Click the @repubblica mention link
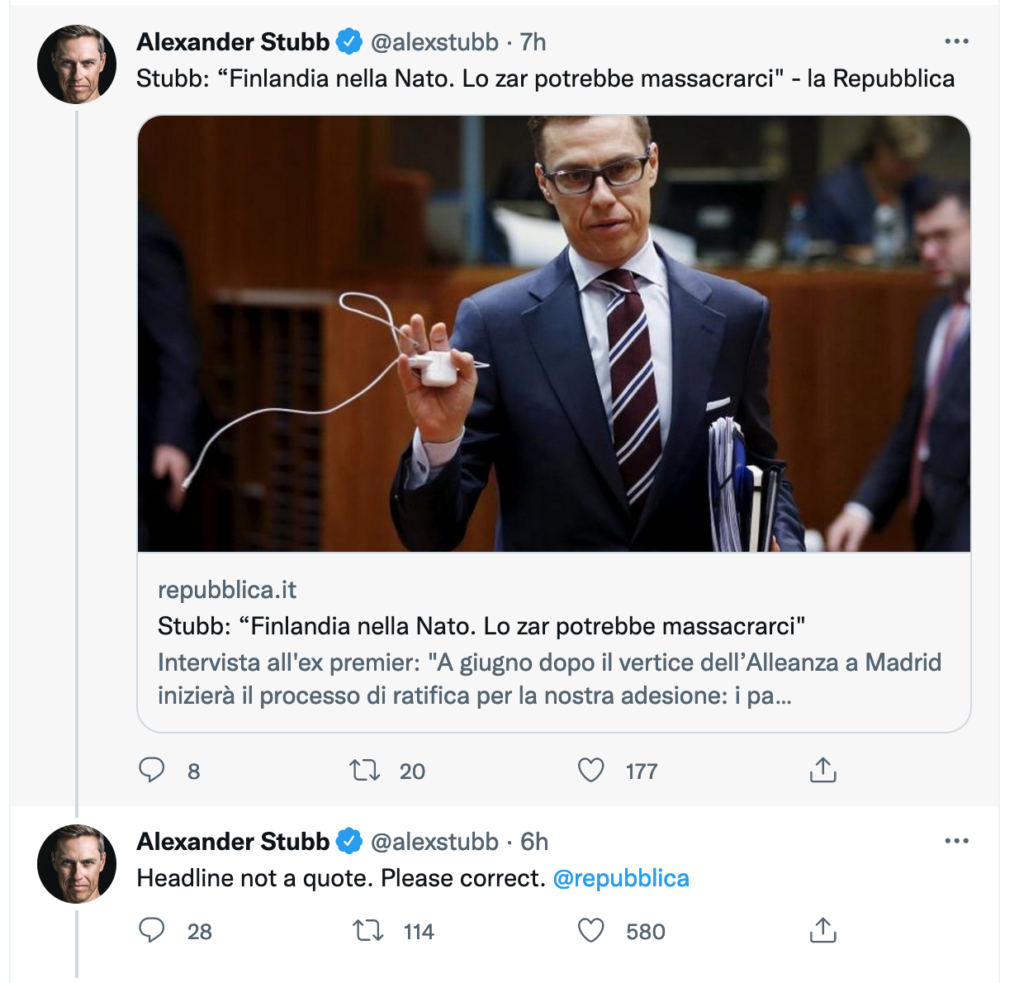The width and height of the screenshot is (1024, 983). pos(621,879)
